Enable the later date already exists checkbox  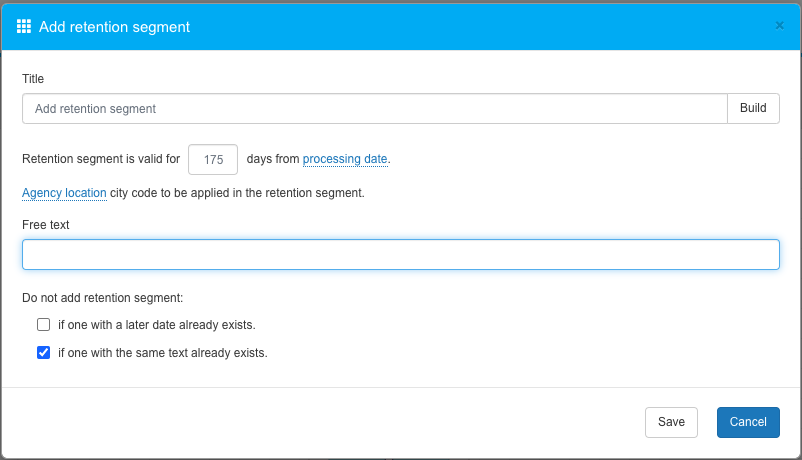point(43,325)
